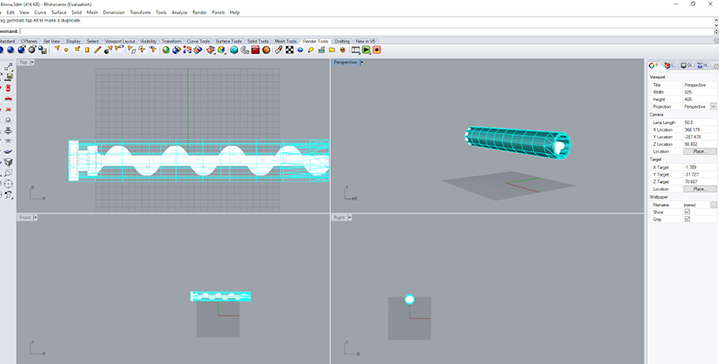Switch to the Select toolbar tab
Image resolution: width=719 pixels, height=364 pixels.
[x=93, y=41]
